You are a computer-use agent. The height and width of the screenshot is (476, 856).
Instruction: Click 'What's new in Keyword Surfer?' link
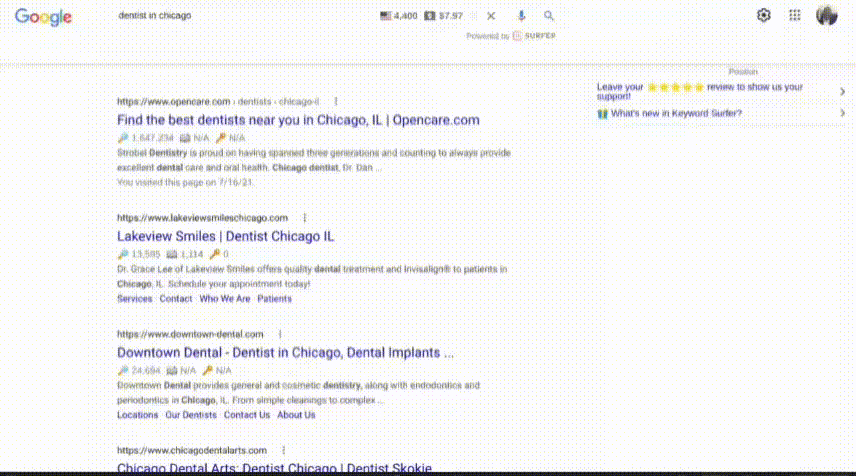coord(676,113)
